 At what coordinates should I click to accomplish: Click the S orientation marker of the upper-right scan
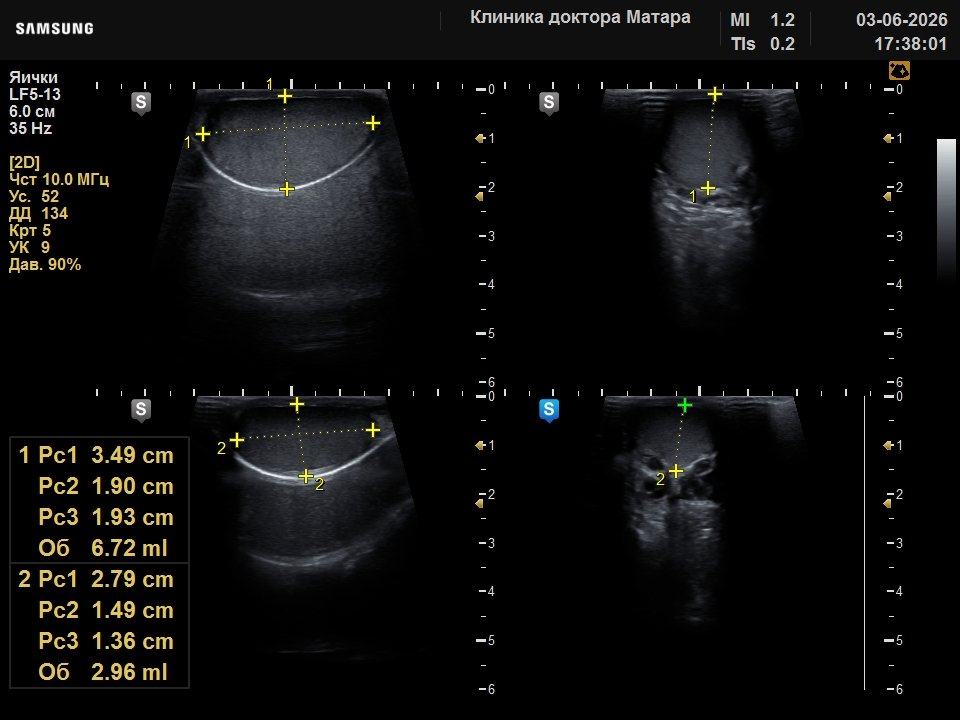549,103
